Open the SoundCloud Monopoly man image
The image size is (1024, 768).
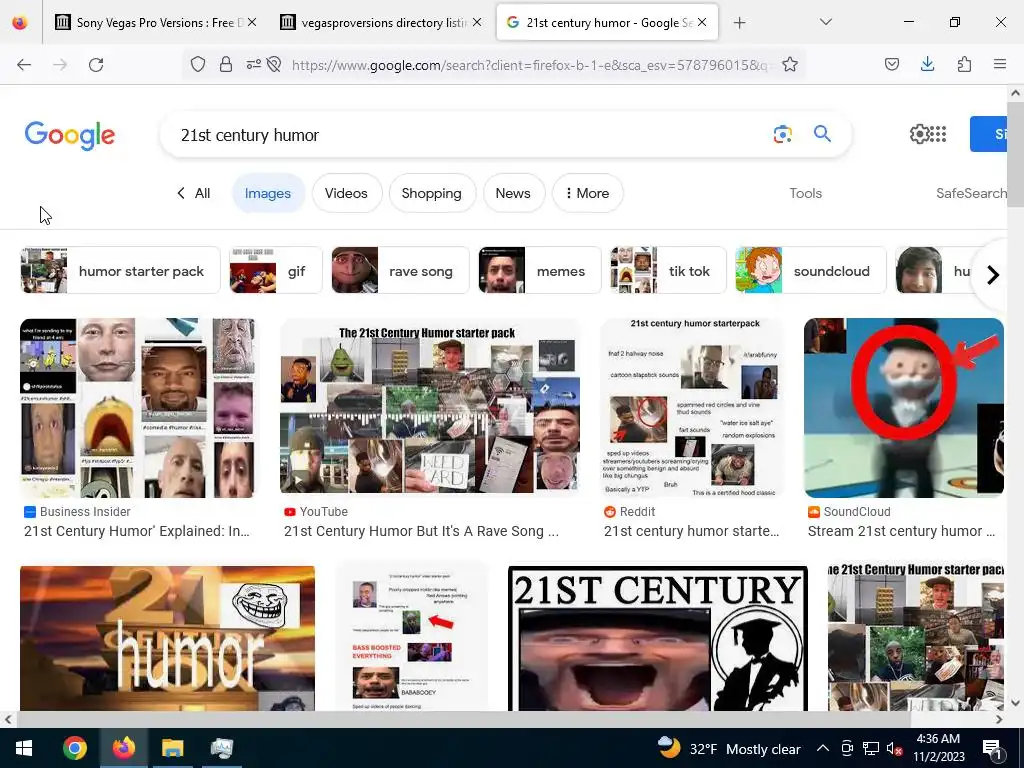pos(904,408)
